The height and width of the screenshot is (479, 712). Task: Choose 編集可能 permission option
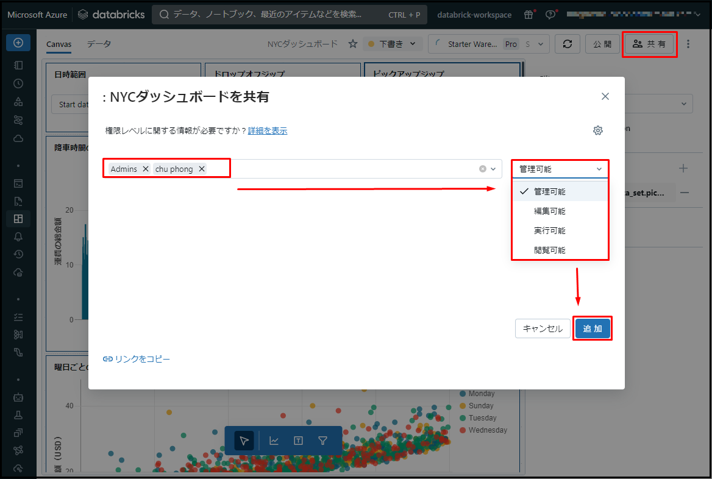[x=549, y=211]
